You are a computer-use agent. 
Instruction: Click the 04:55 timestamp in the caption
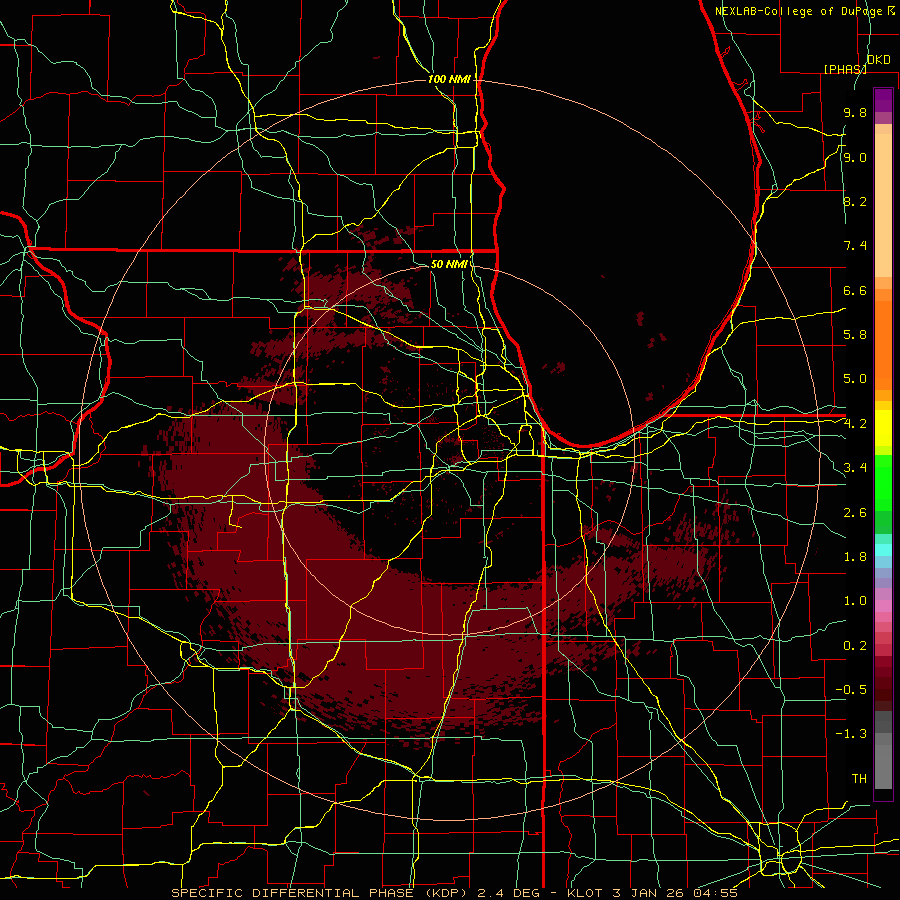(x=715, y=893)
